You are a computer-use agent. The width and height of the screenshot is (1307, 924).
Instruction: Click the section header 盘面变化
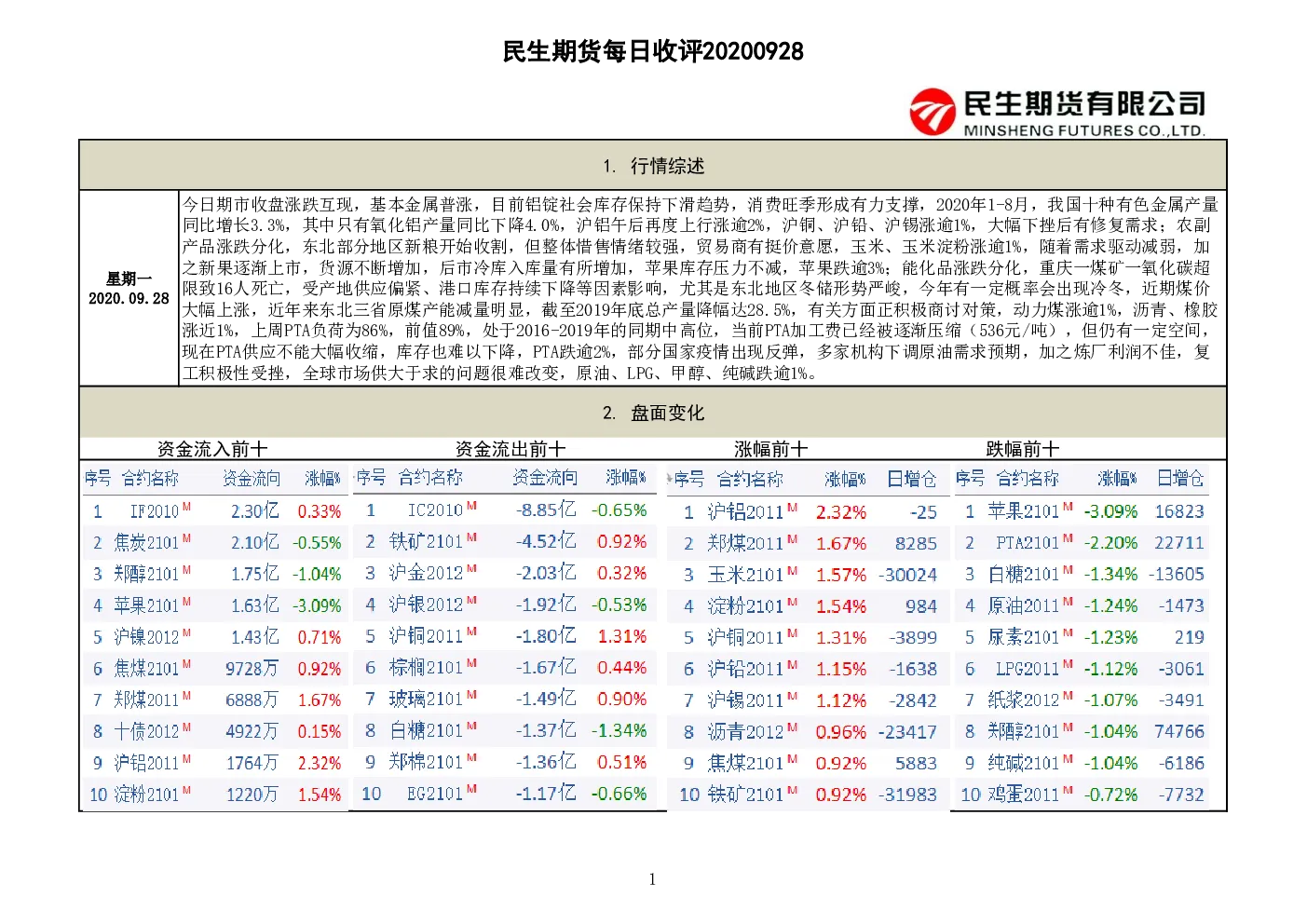[x=667, y=413]
